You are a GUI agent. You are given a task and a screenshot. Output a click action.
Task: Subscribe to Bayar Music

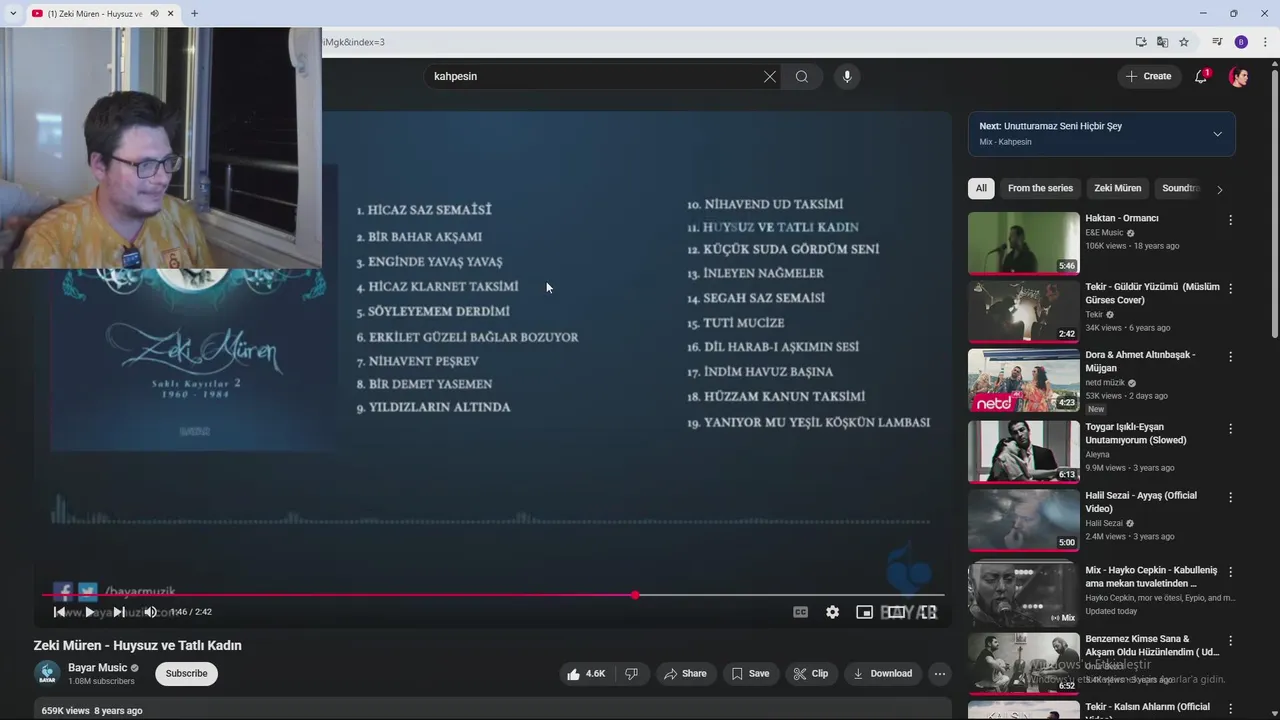click(x=186, y=674)
